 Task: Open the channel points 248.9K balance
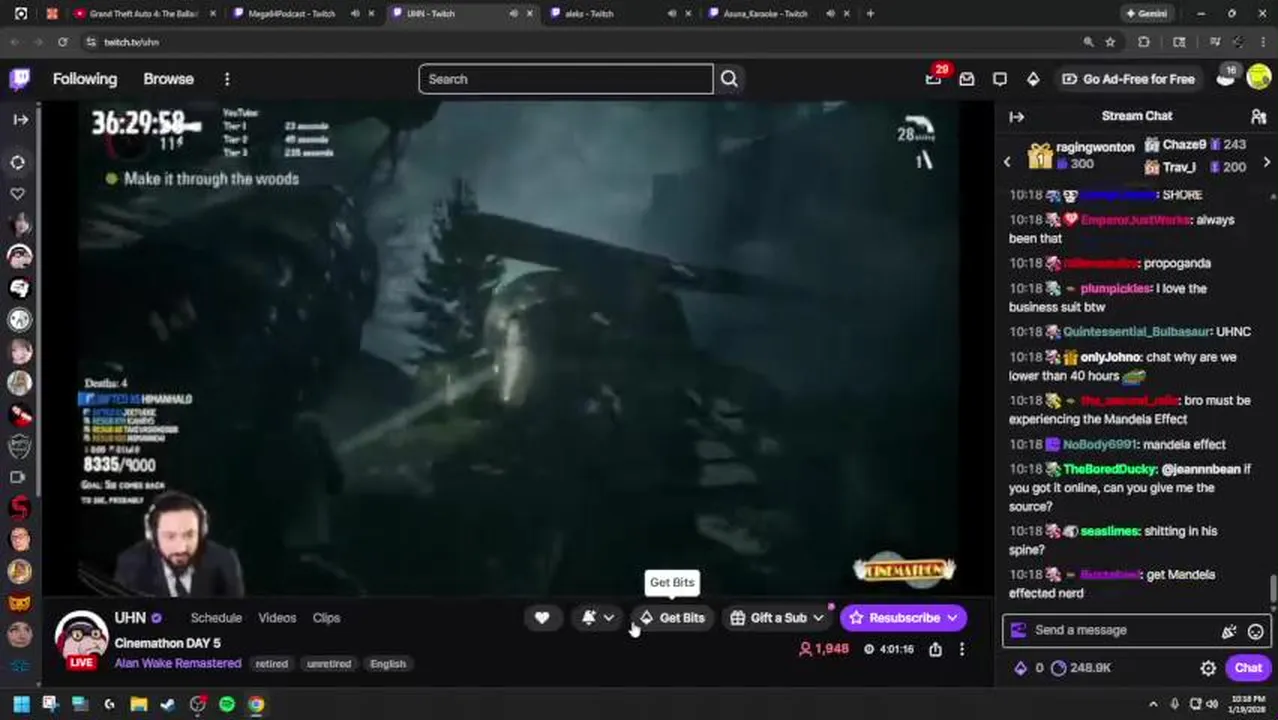[x=1081, y=668]
